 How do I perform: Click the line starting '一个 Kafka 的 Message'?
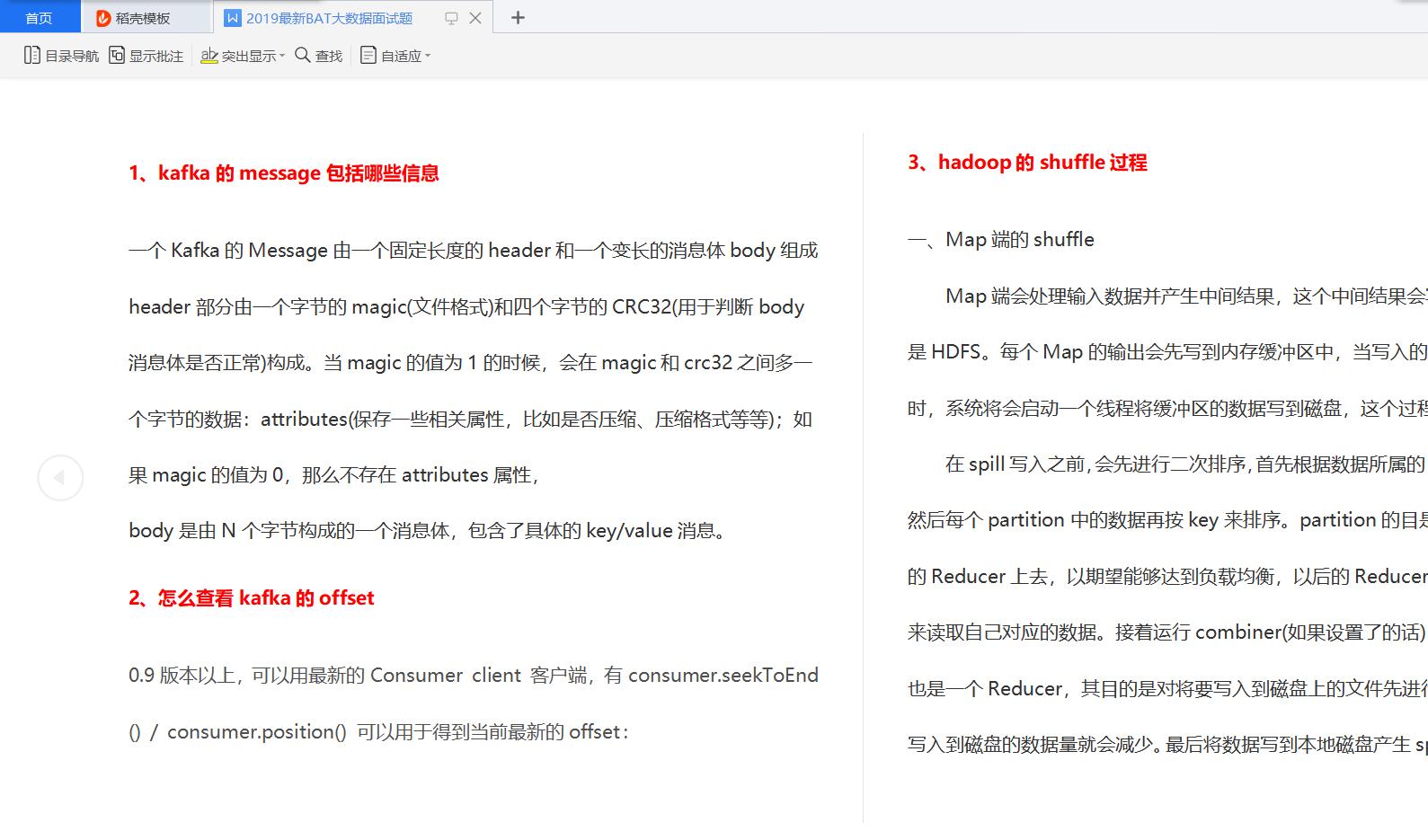tap(474, 251)
